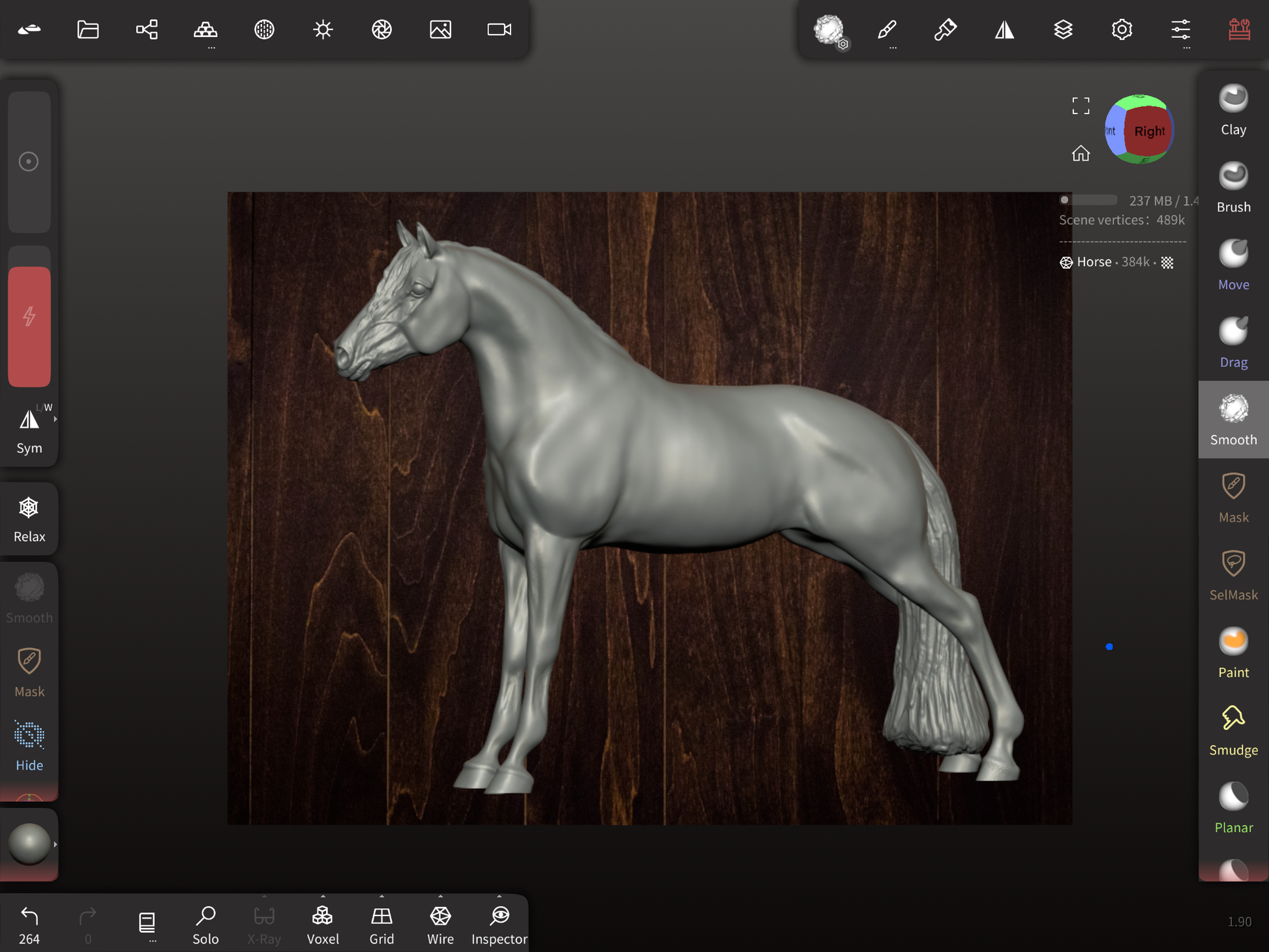Screen dimensions: 1269x952
Task: Expand the material sphere arrow
Action: [x=55, y=844]
